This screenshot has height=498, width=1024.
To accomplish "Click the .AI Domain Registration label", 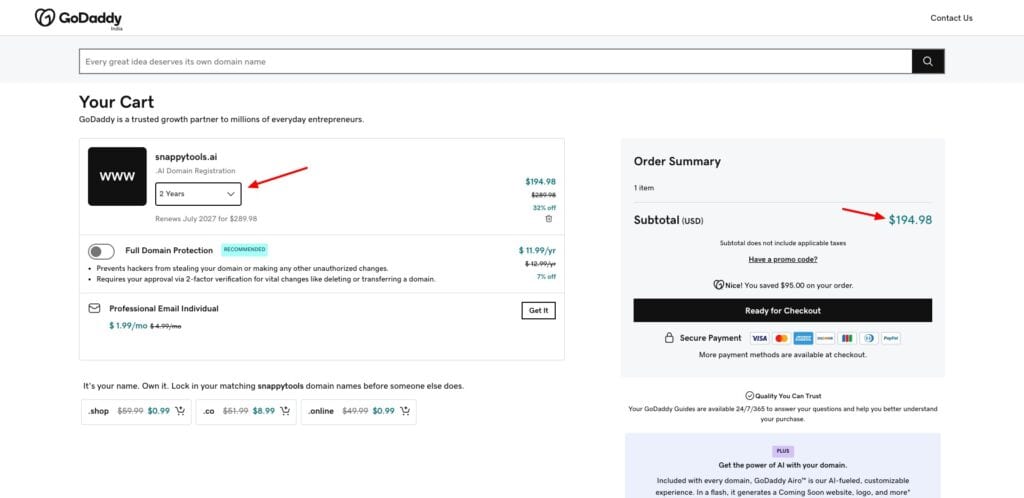I will pos(195,171).
